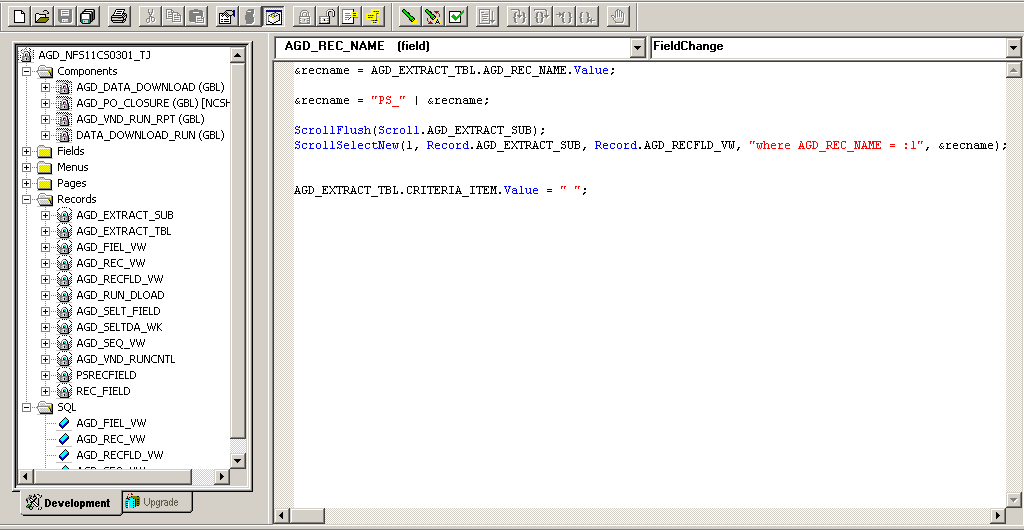The width and height of the screenshot is (1024, 530).
Task: Click in the PeopleCode editor's blank area
Action: tap(640, 350)
